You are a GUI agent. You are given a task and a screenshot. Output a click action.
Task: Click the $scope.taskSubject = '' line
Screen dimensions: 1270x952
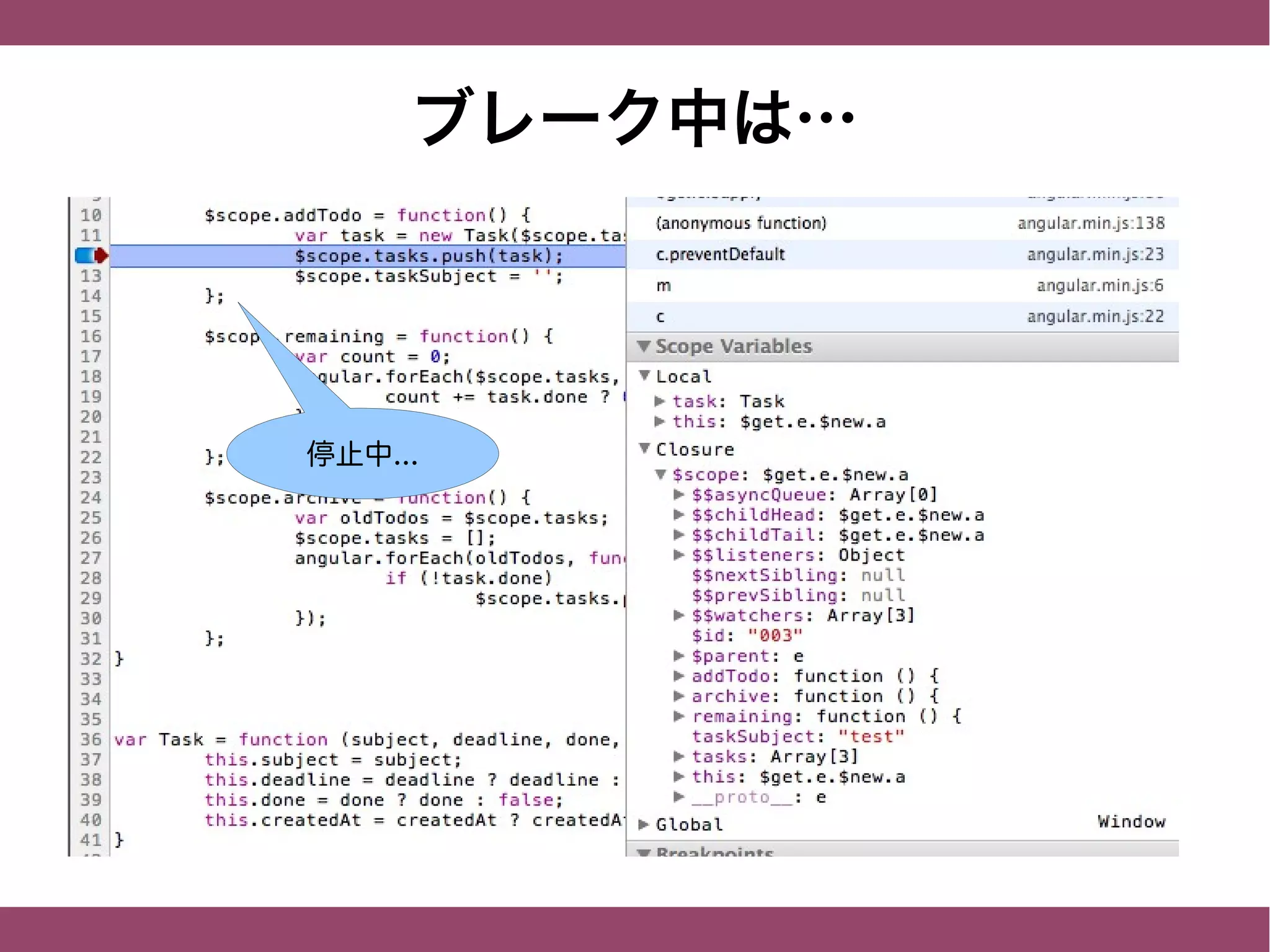click(429, 276)
